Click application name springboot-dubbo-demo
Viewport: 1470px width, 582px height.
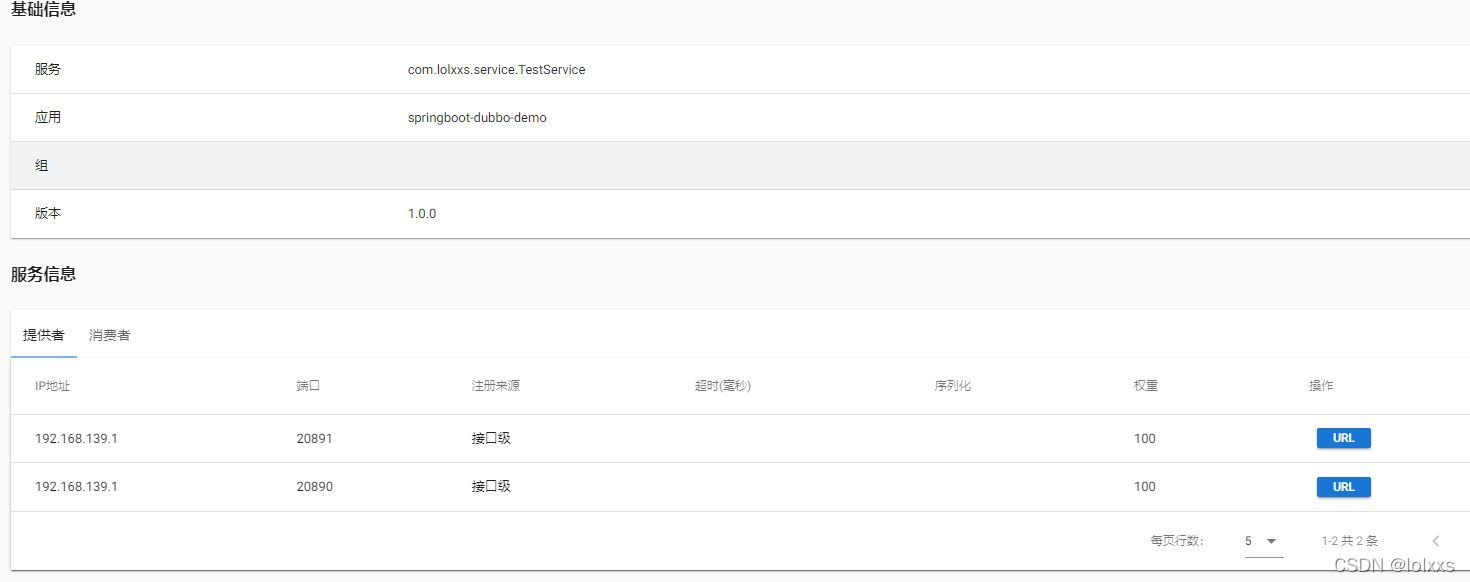(x=477, y=118)
